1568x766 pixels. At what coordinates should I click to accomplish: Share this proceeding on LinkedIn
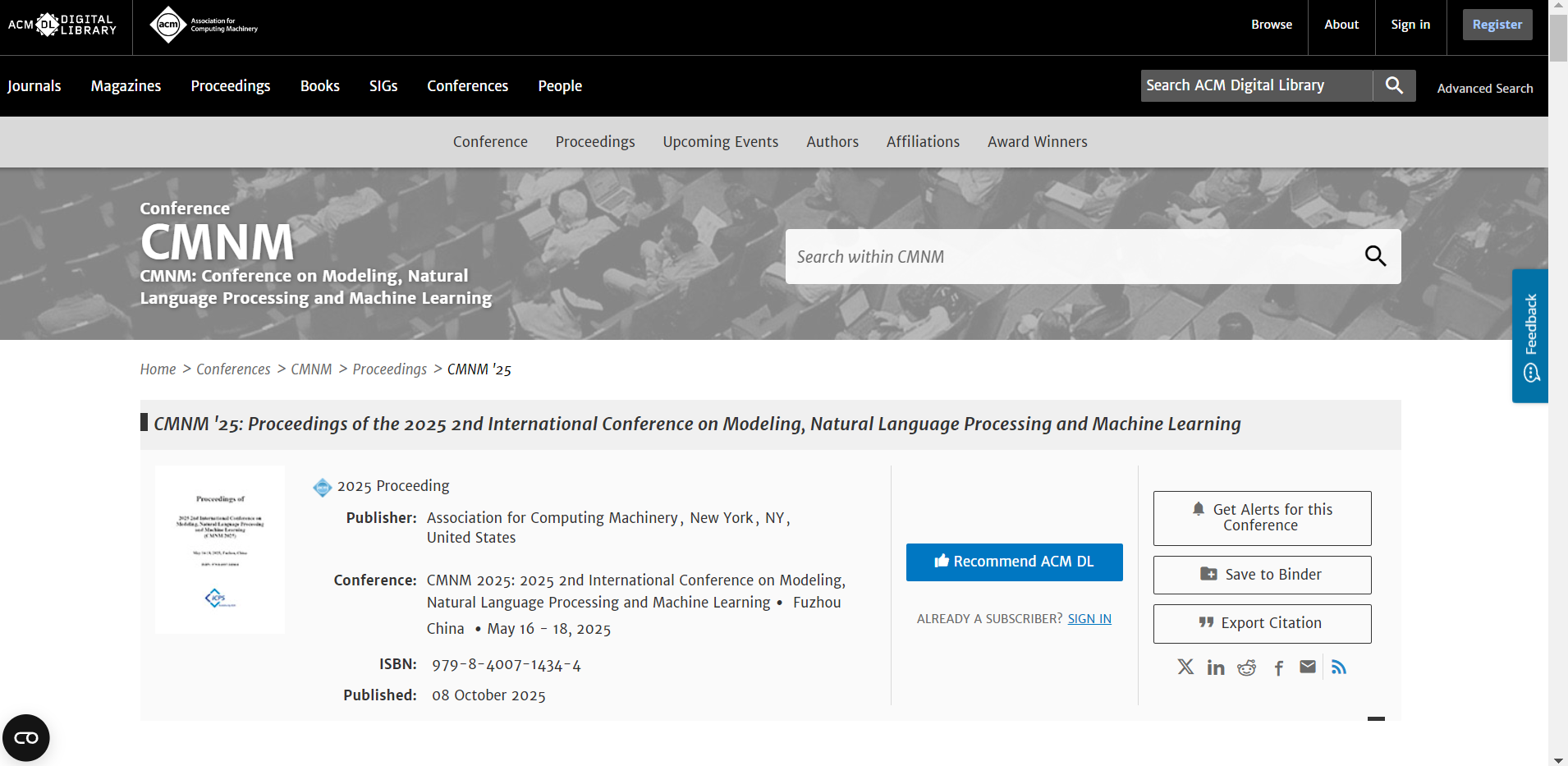click(1216, 667)
